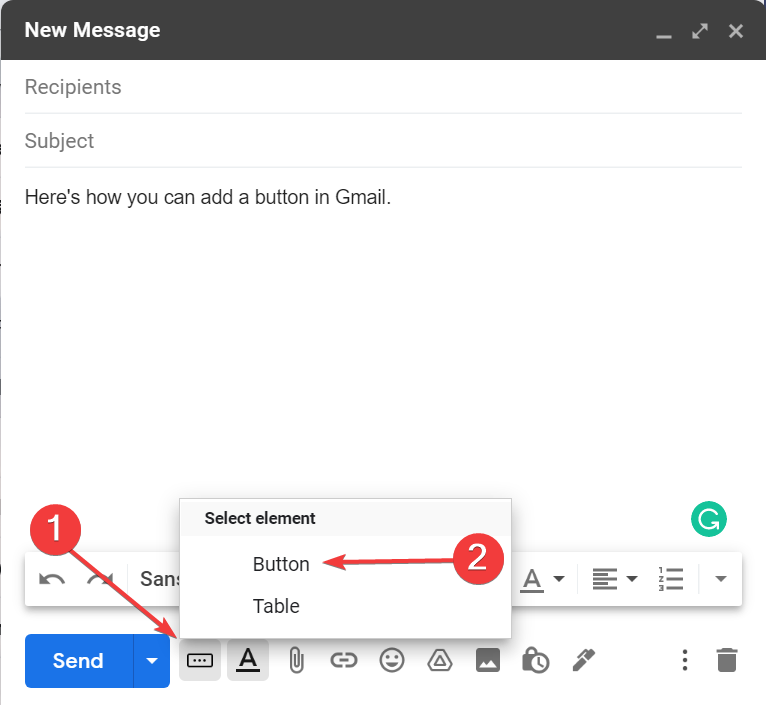Open the insert link icon
The height and width of the screenshot is (705, 766).
[343, 660]
